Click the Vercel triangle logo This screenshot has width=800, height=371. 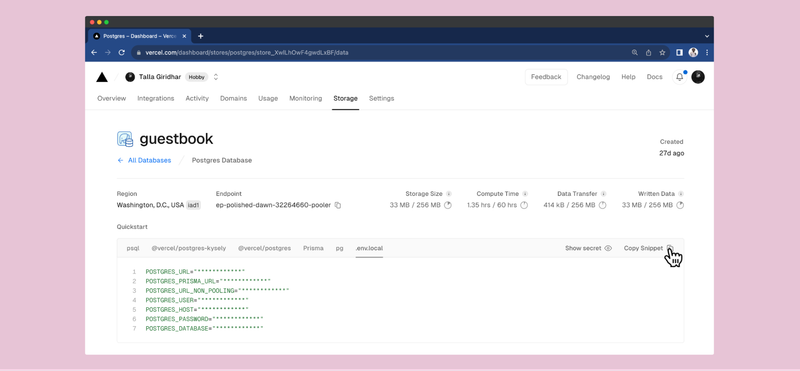tap(102, 77)
